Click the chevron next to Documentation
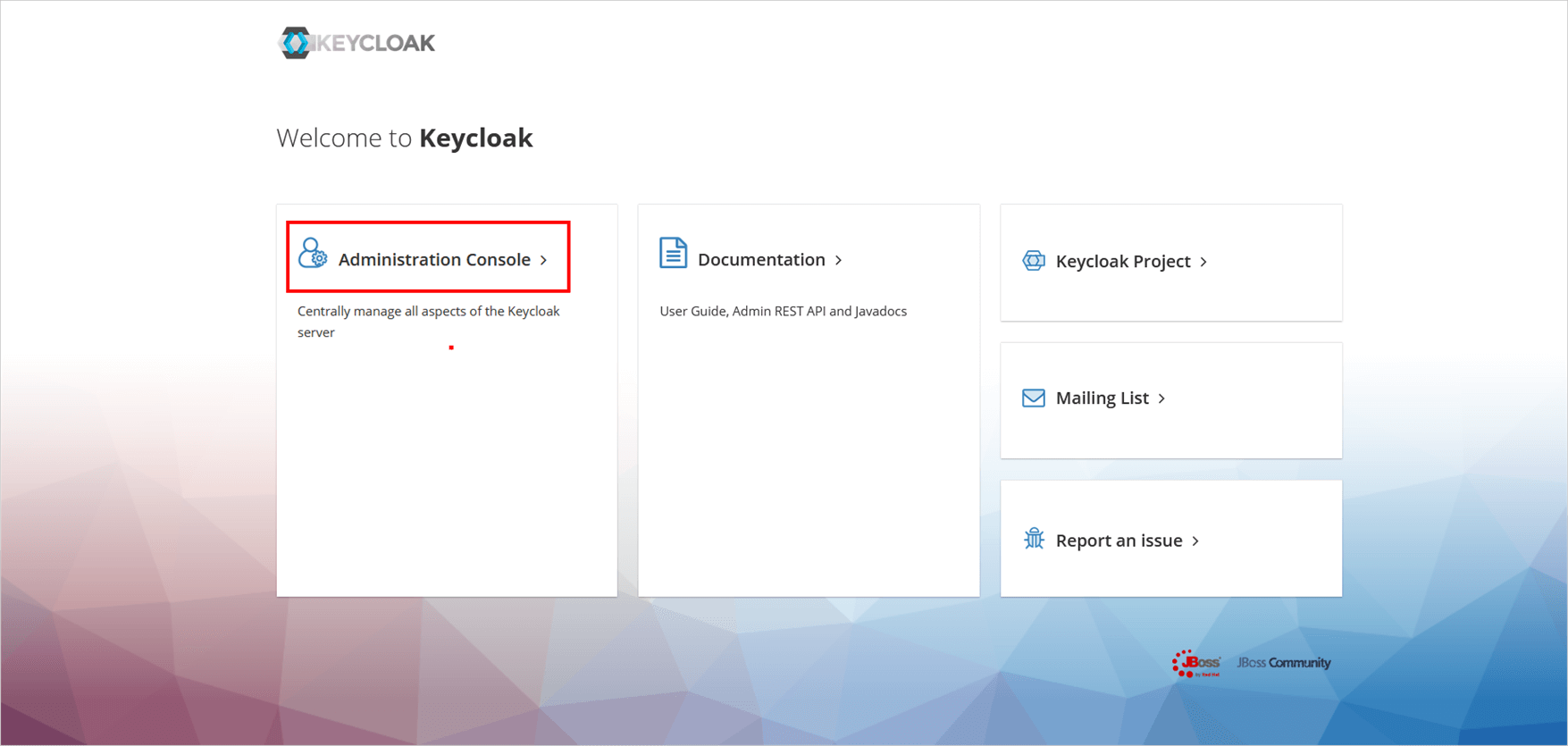 [838, 260]
